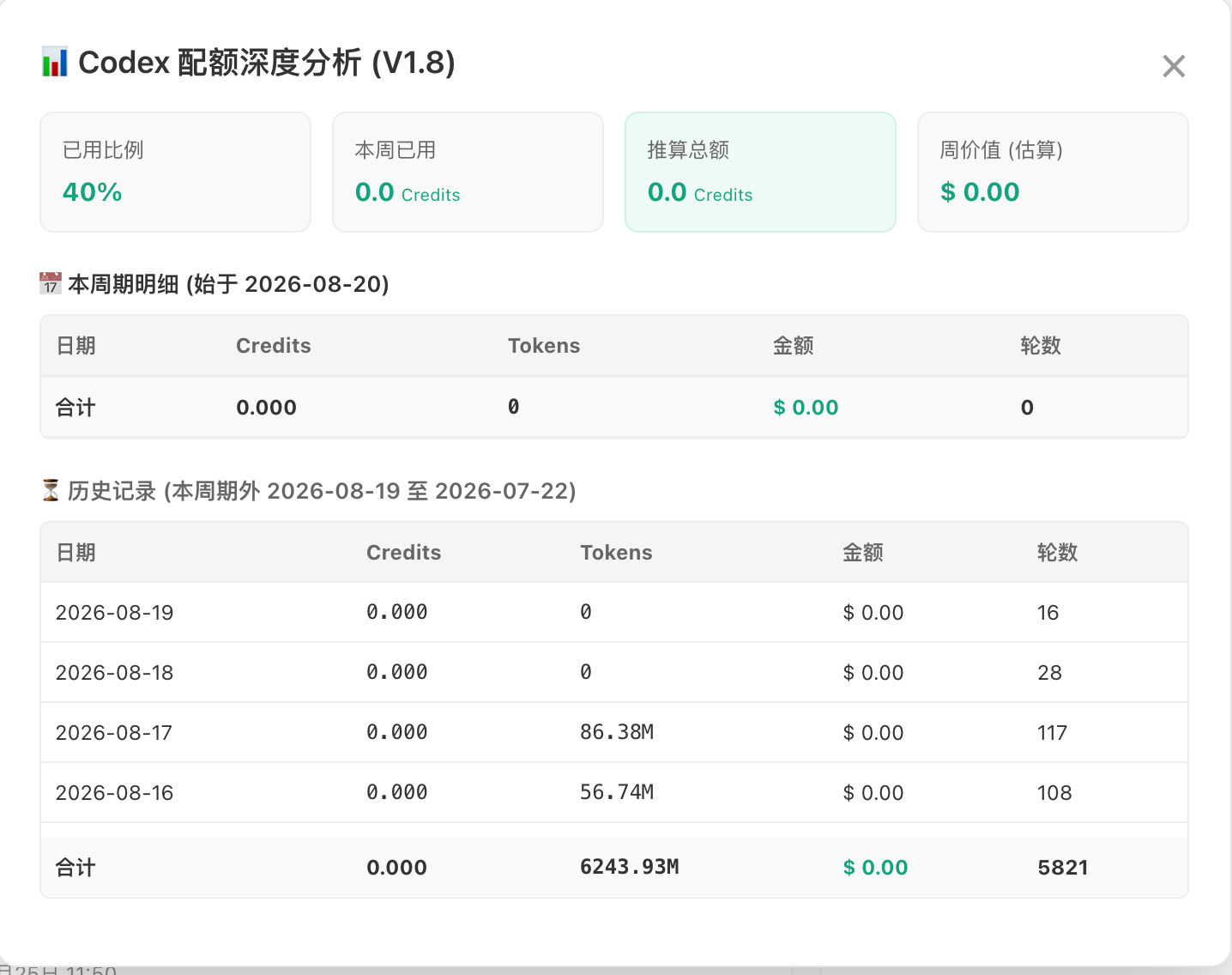Click the 本周已用 card label

[396, 150]
